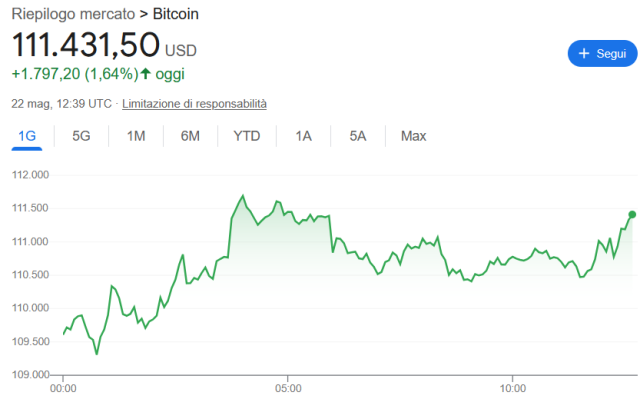640x399 pixels.
Task: Open the Limitazione di responsabilità link
Action: tap(194, 104)
